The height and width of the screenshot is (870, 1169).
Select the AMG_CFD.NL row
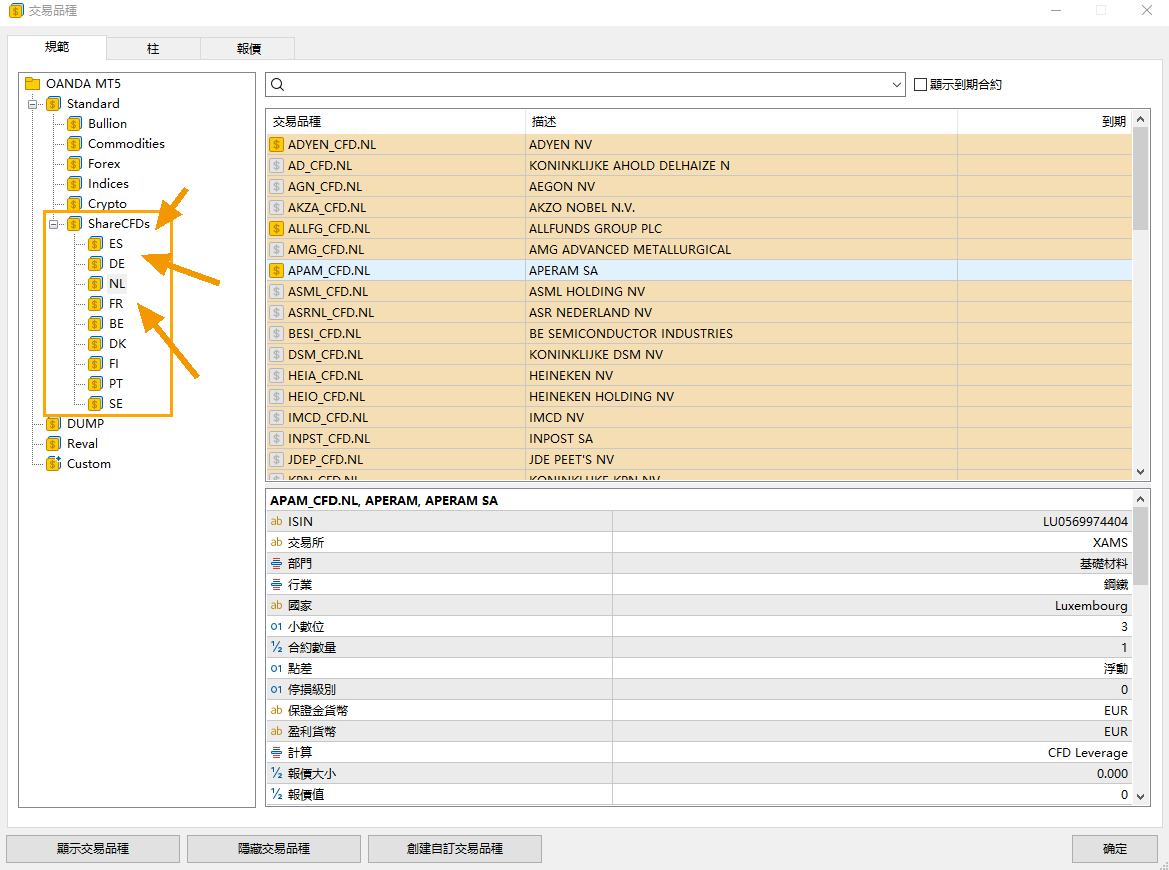coord(699,250)
